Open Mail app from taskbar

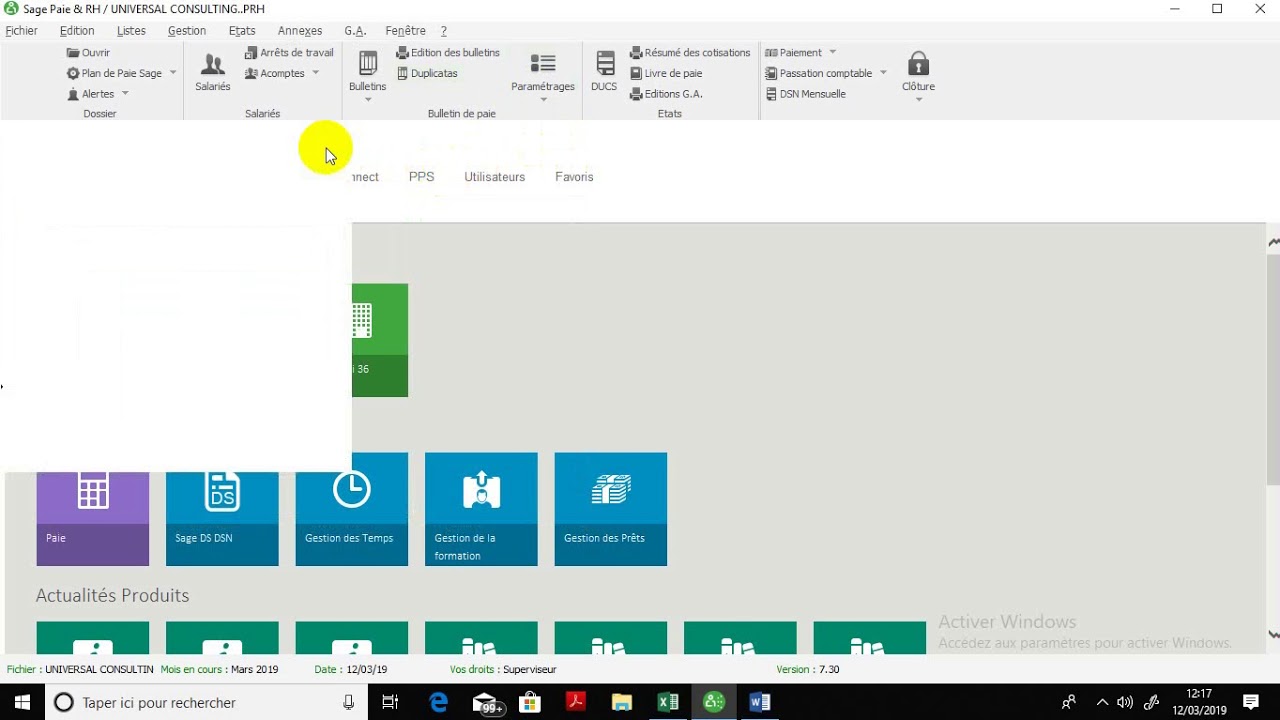click(487, 703)
